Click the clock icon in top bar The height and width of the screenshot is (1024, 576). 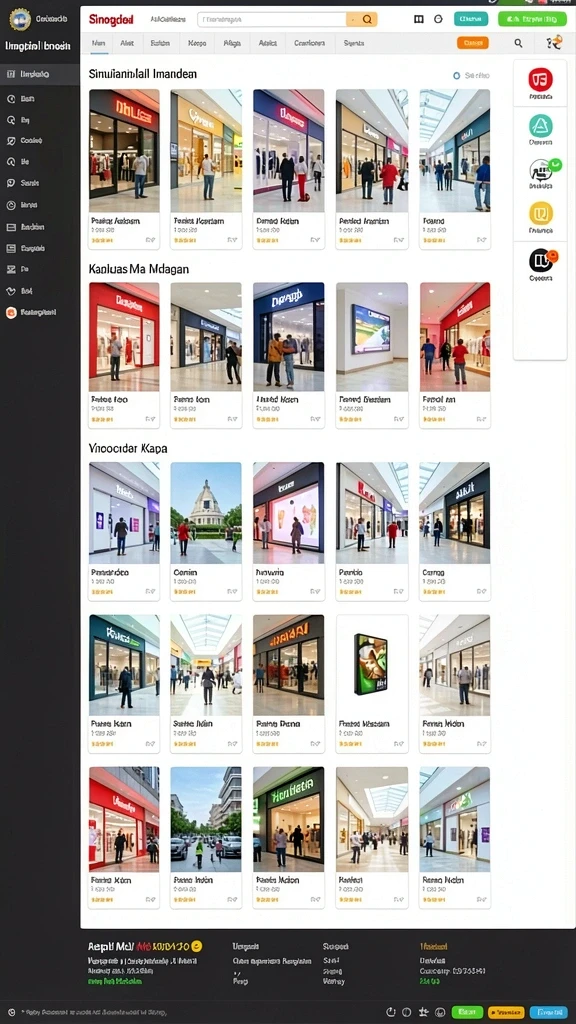(x=438, y=20)
